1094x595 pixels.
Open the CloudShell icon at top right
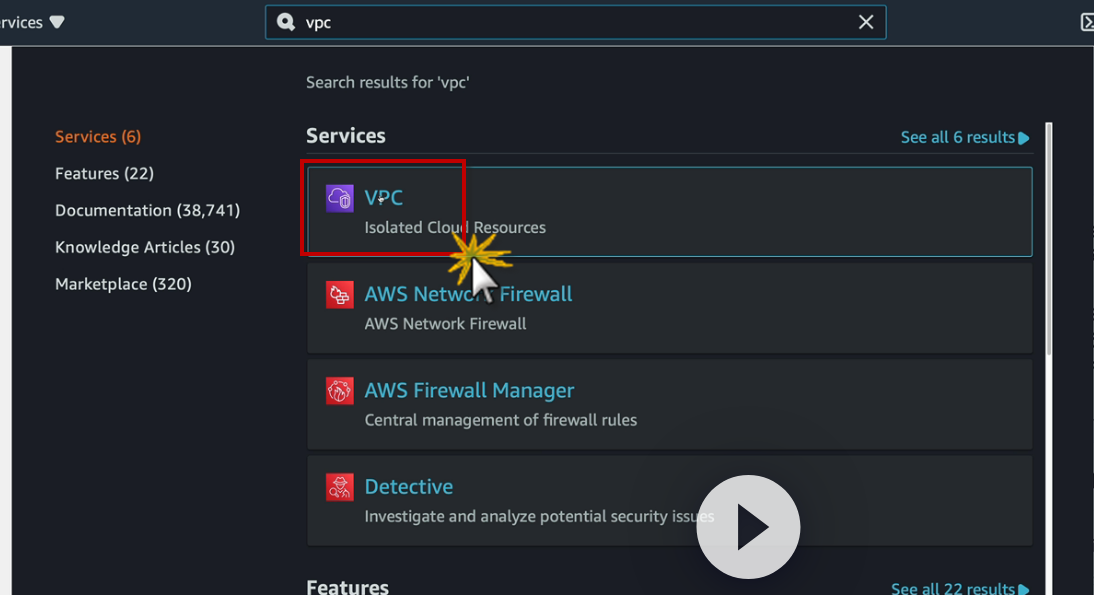pyautogui.click(x=1087, y=22)
